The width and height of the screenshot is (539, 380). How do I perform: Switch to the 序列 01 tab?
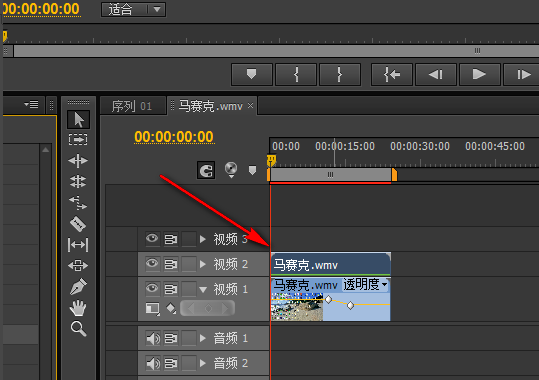tap(132, 106)
